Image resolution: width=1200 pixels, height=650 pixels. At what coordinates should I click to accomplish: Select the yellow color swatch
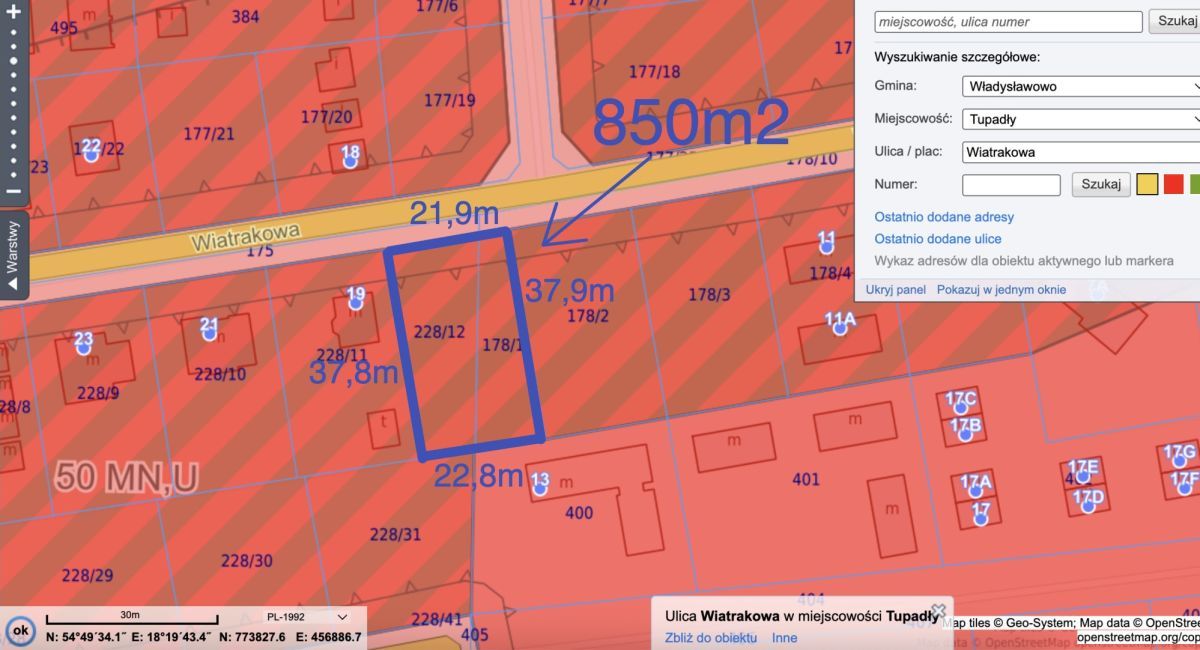1148,184
